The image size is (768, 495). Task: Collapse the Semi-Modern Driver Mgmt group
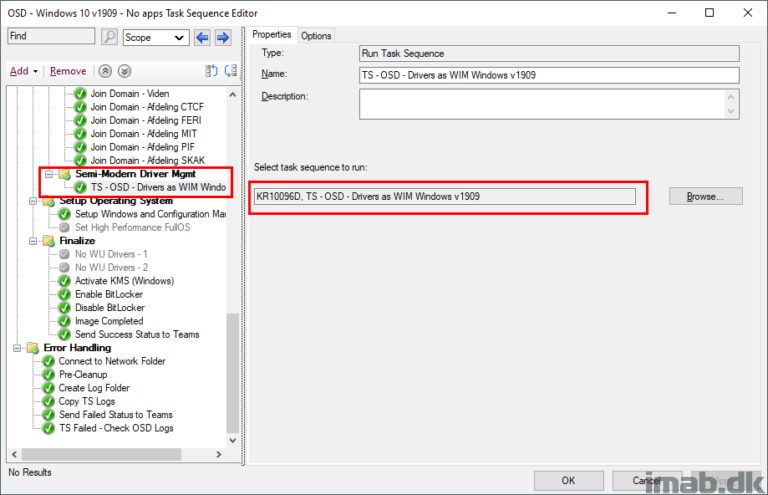coord(48,174)
